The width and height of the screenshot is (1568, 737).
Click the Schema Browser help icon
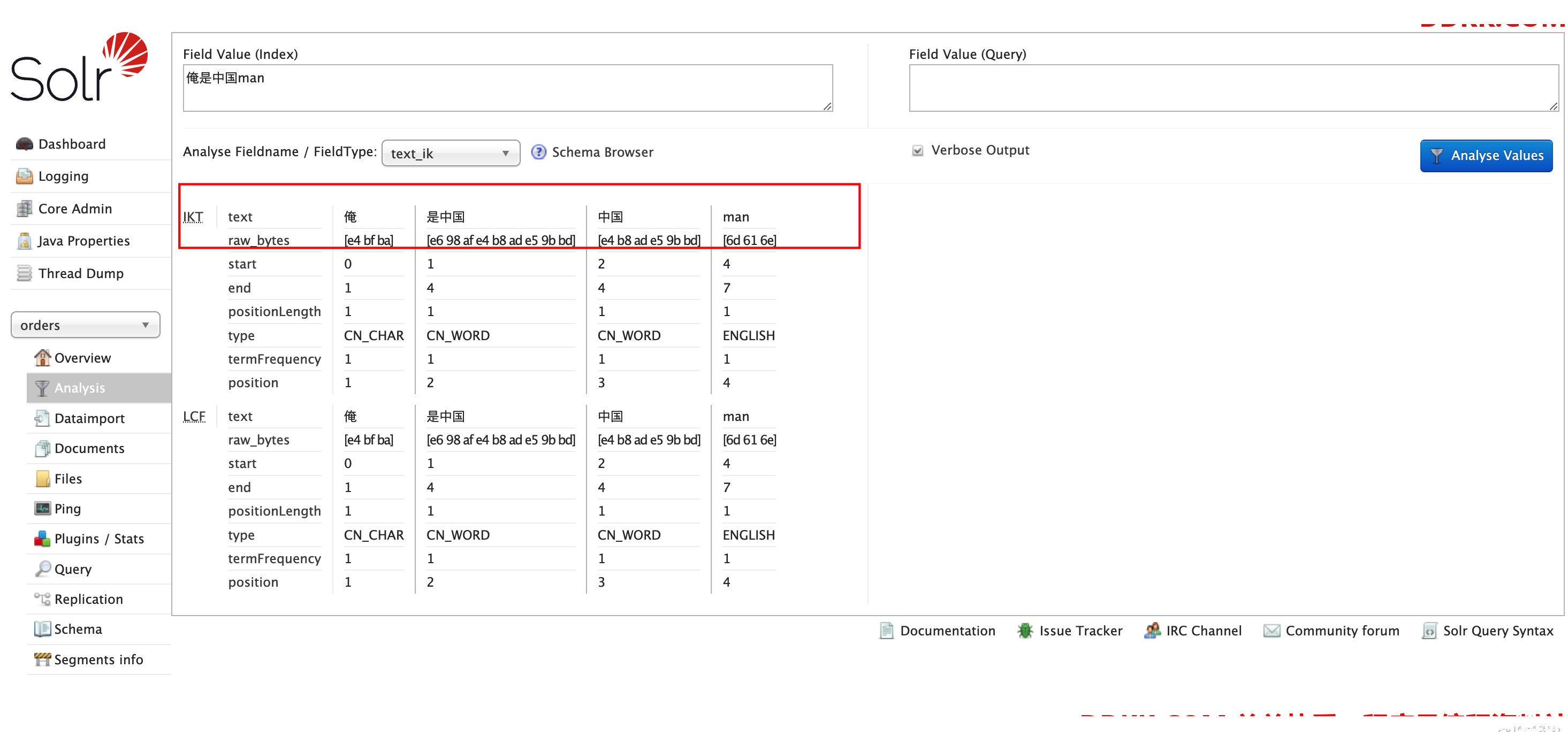538,152
